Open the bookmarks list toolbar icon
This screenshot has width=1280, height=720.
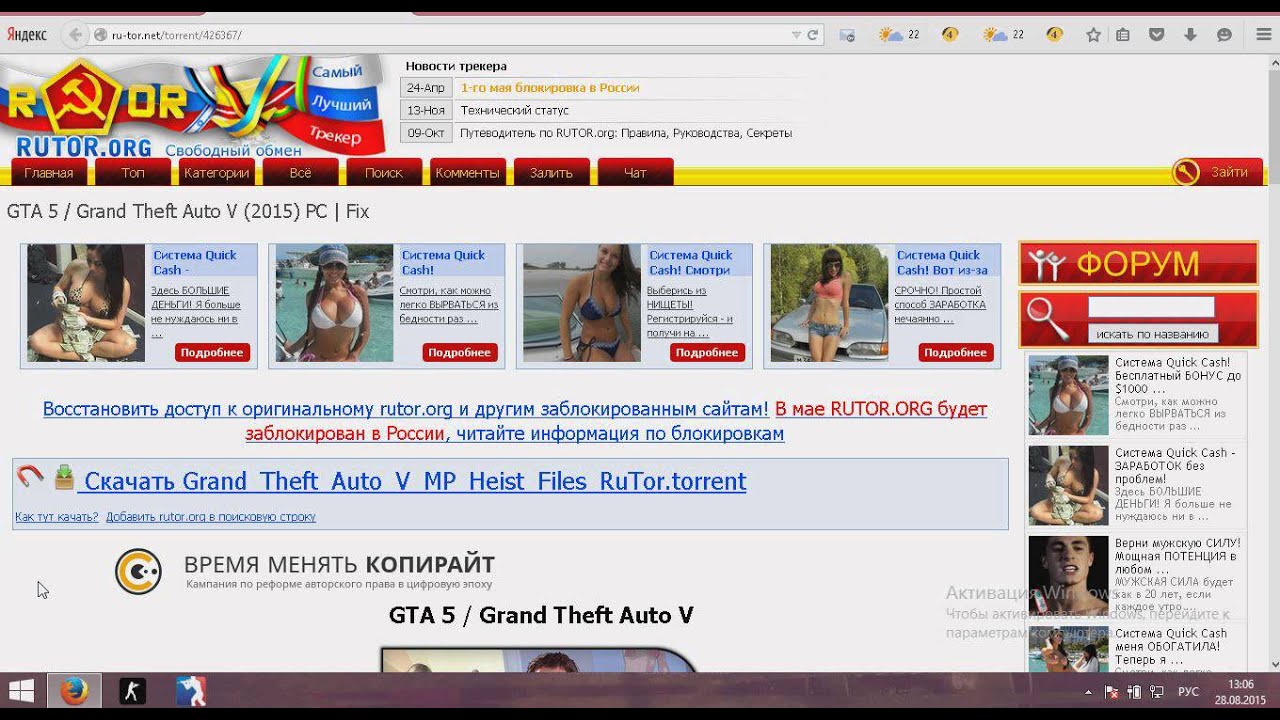(x=1123, y=35)
